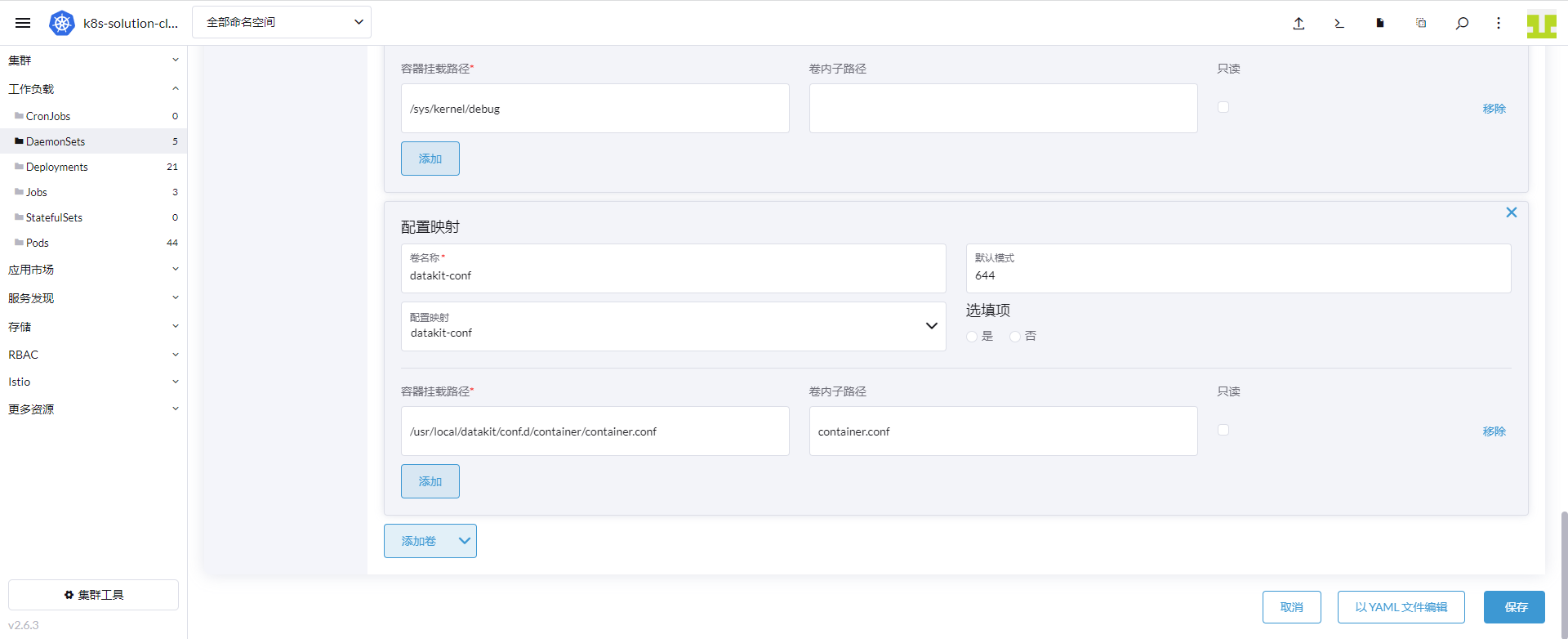Click the /sys/kernel/debug mount path field
This screenshot has height=639, width=1568.
coord(595,108)
